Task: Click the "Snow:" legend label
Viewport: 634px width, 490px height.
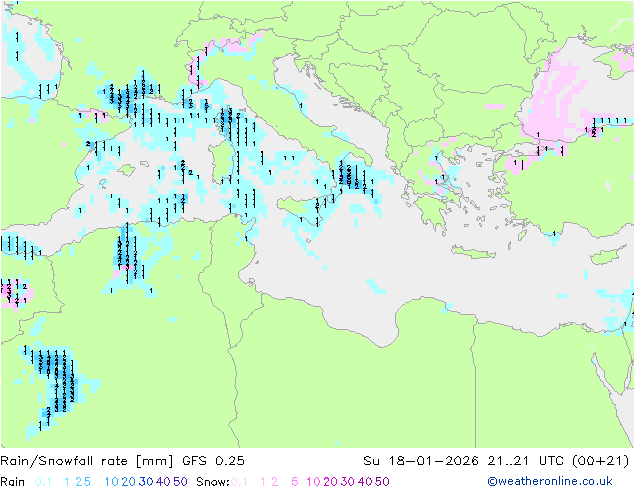Action: pyautogui.click(x=213, y=482)
